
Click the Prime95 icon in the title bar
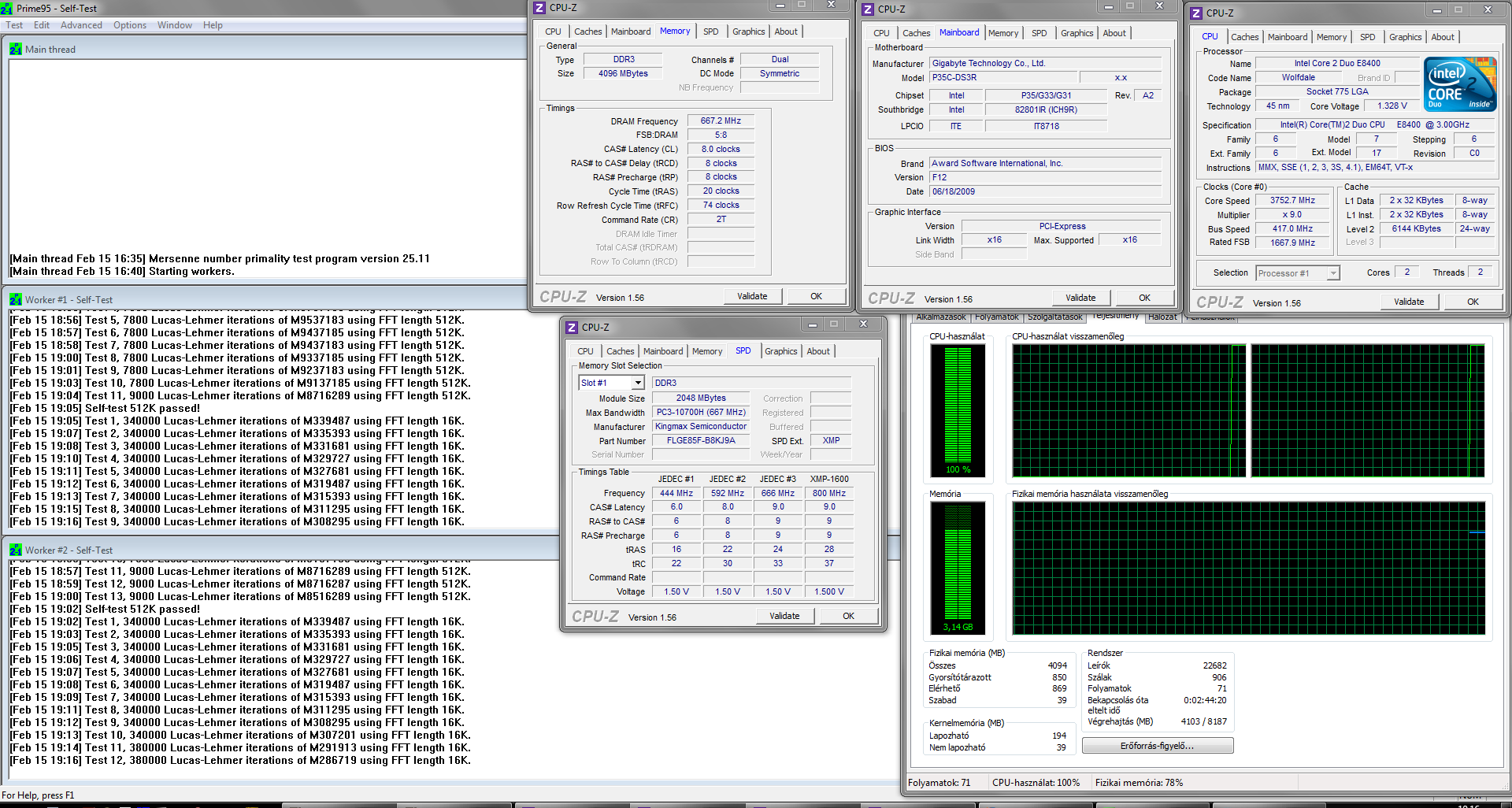pos(6,9)
